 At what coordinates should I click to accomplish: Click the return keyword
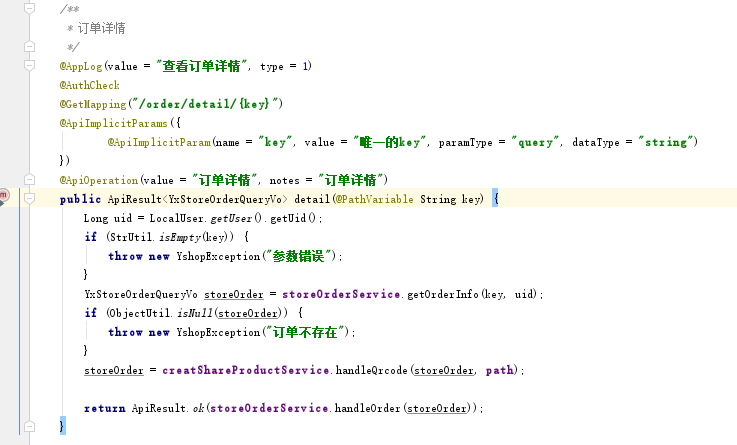click(104, 408)
